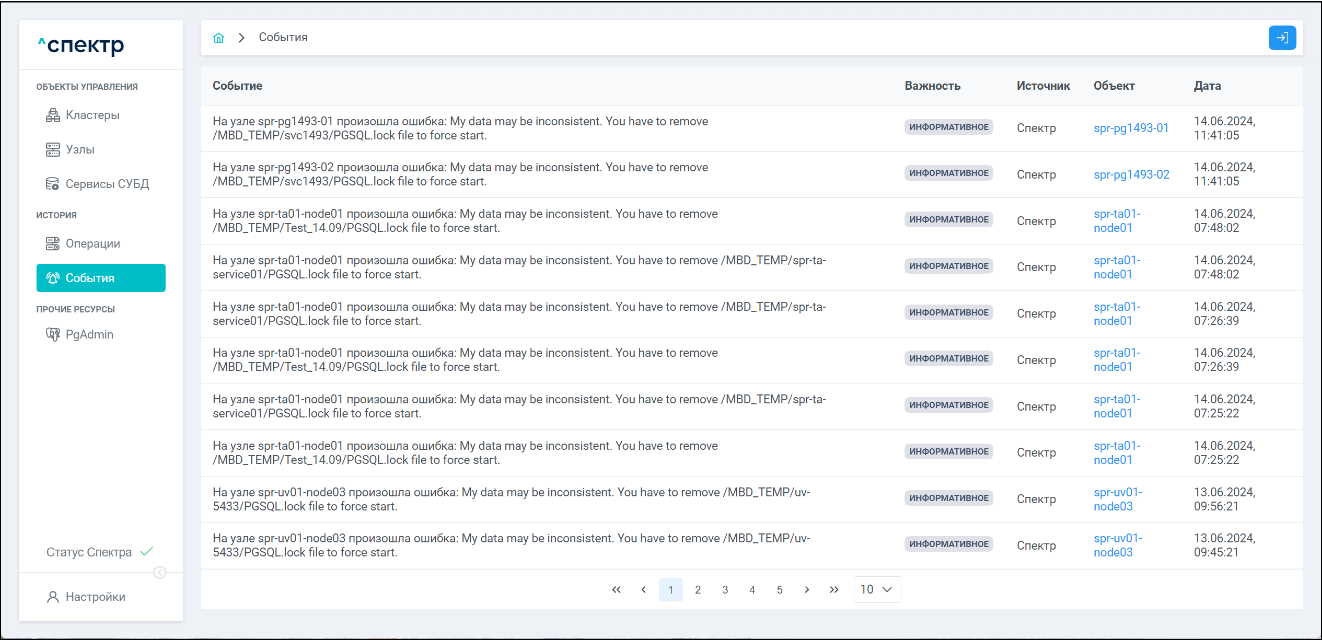Jump to first page of events
Viewport: 1322px width, 640px height.
(x=616, y=590)
